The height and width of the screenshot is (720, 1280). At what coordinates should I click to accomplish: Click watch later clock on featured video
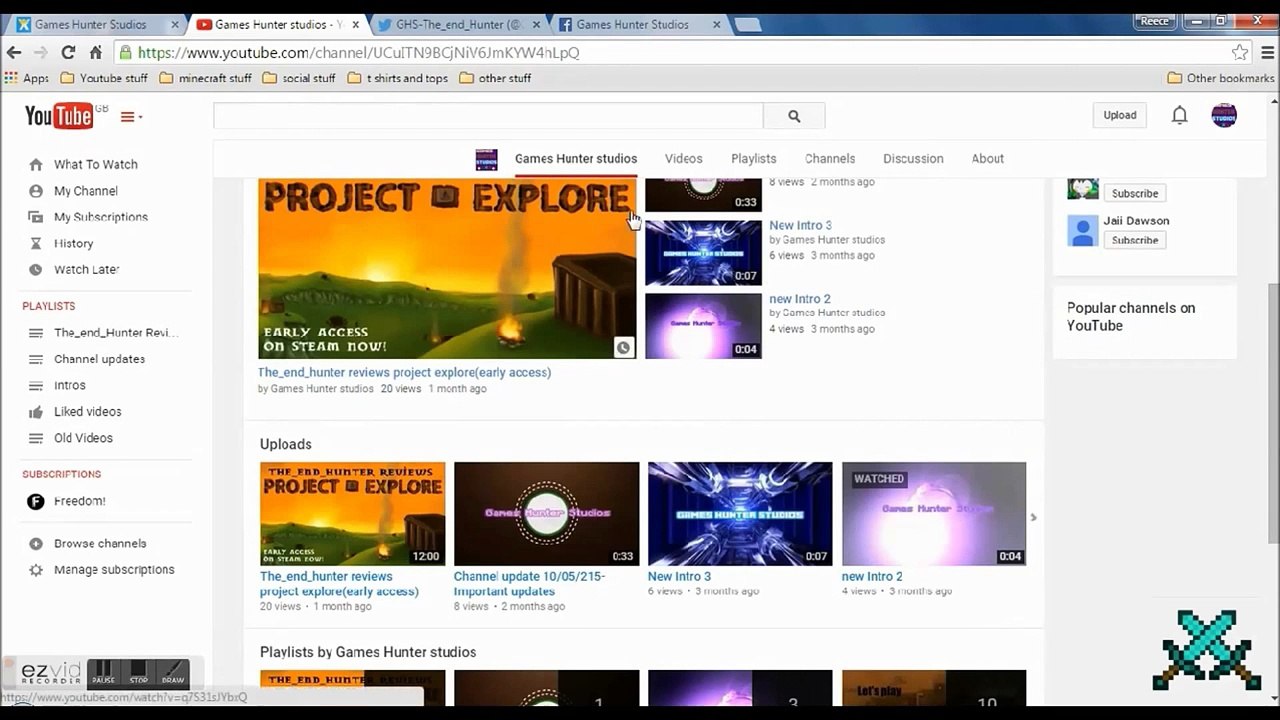pyautogui.click(x=623, y=347)
